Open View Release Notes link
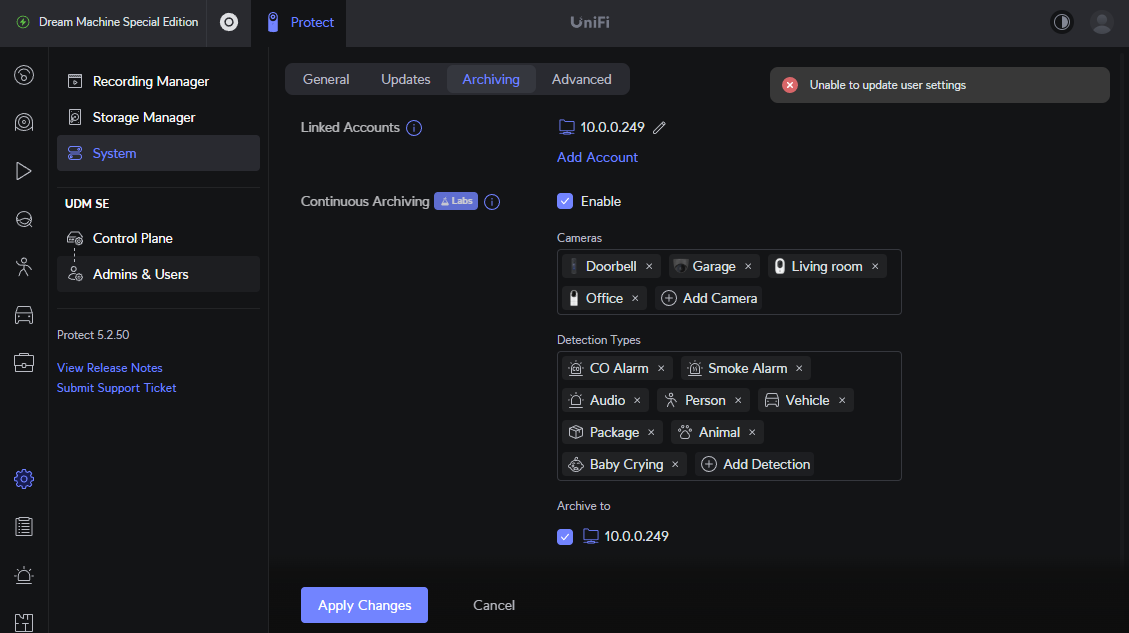This screenshot has width=1129, height=633. [109, 368]
